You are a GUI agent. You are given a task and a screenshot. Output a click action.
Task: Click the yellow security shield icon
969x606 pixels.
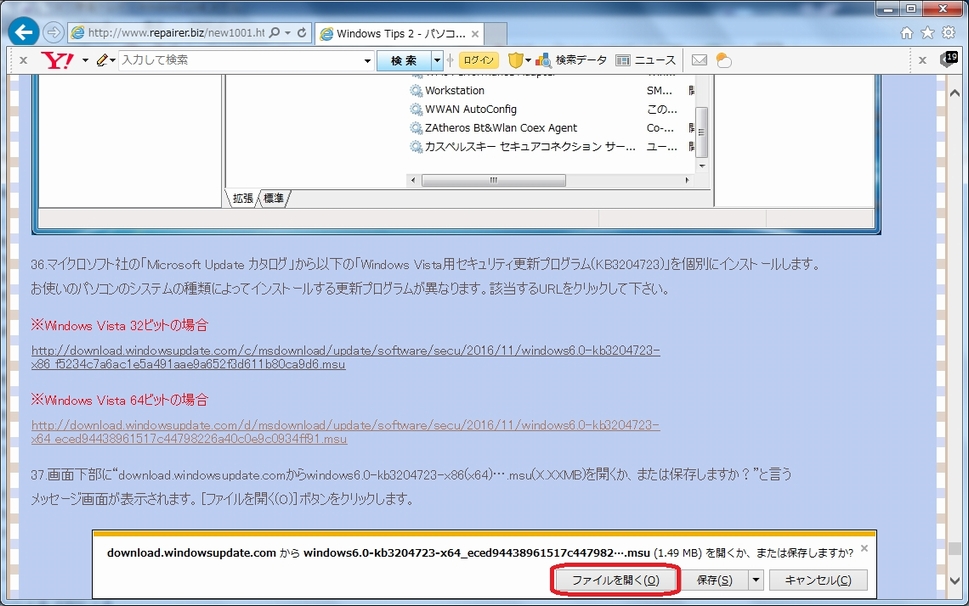coord(515,60)
